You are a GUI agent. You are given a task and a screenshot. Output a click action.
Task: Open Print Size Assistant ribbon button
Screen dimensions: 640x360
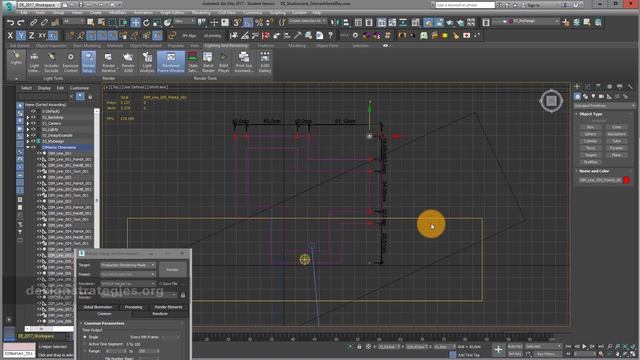243,62
